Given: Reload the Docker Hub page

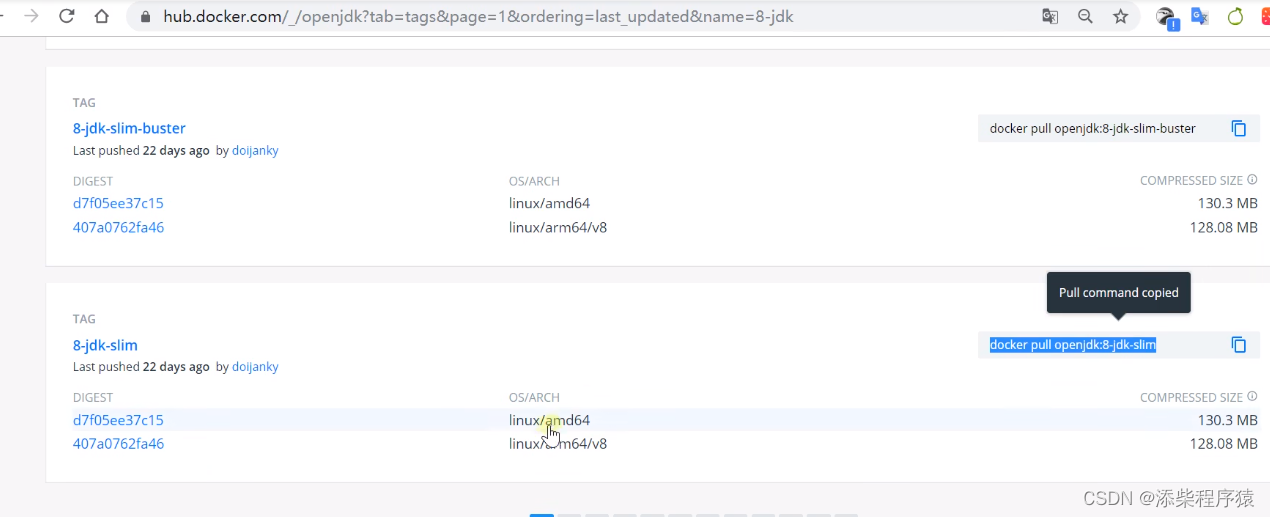Looking at the screenshot, I should coord(67,16).
